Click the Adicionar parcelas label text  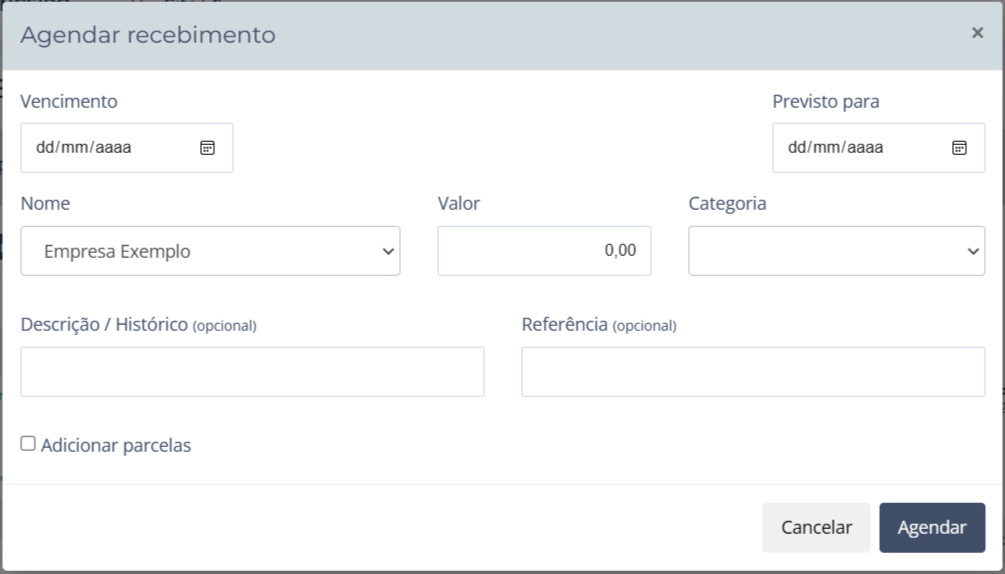coord(116,446)
